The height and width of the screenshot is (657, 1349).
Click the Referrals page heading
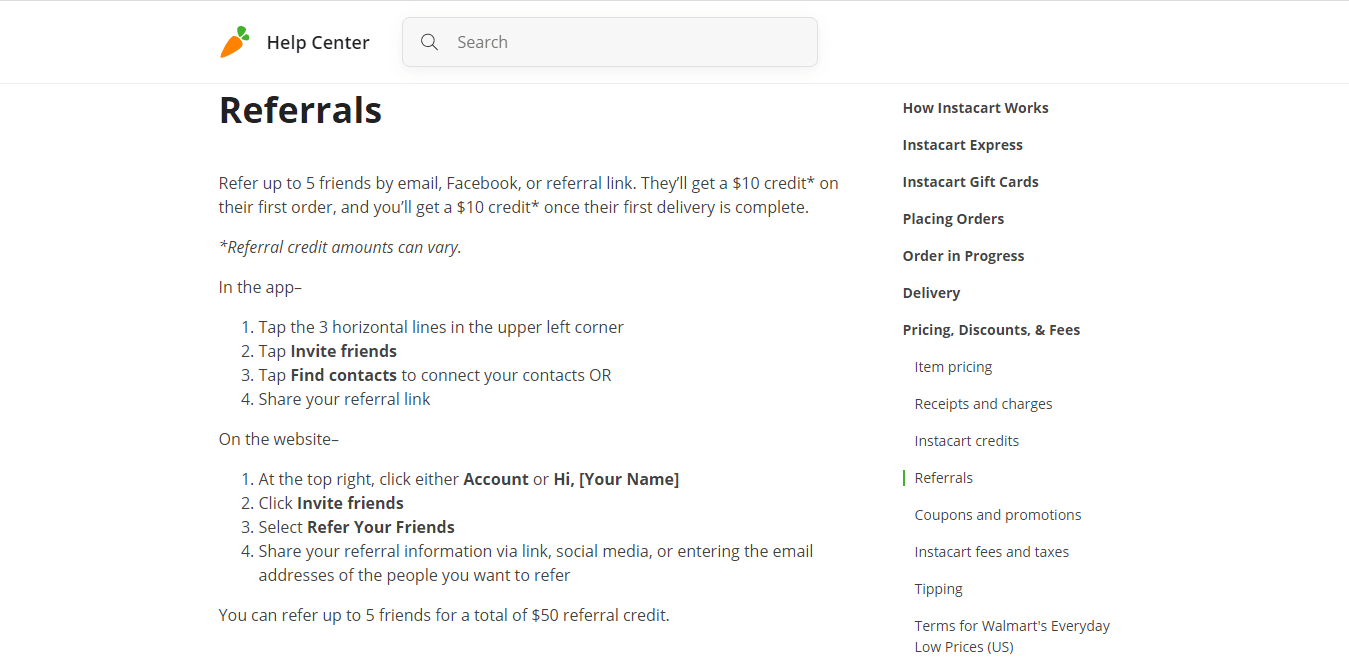(300, 110)
